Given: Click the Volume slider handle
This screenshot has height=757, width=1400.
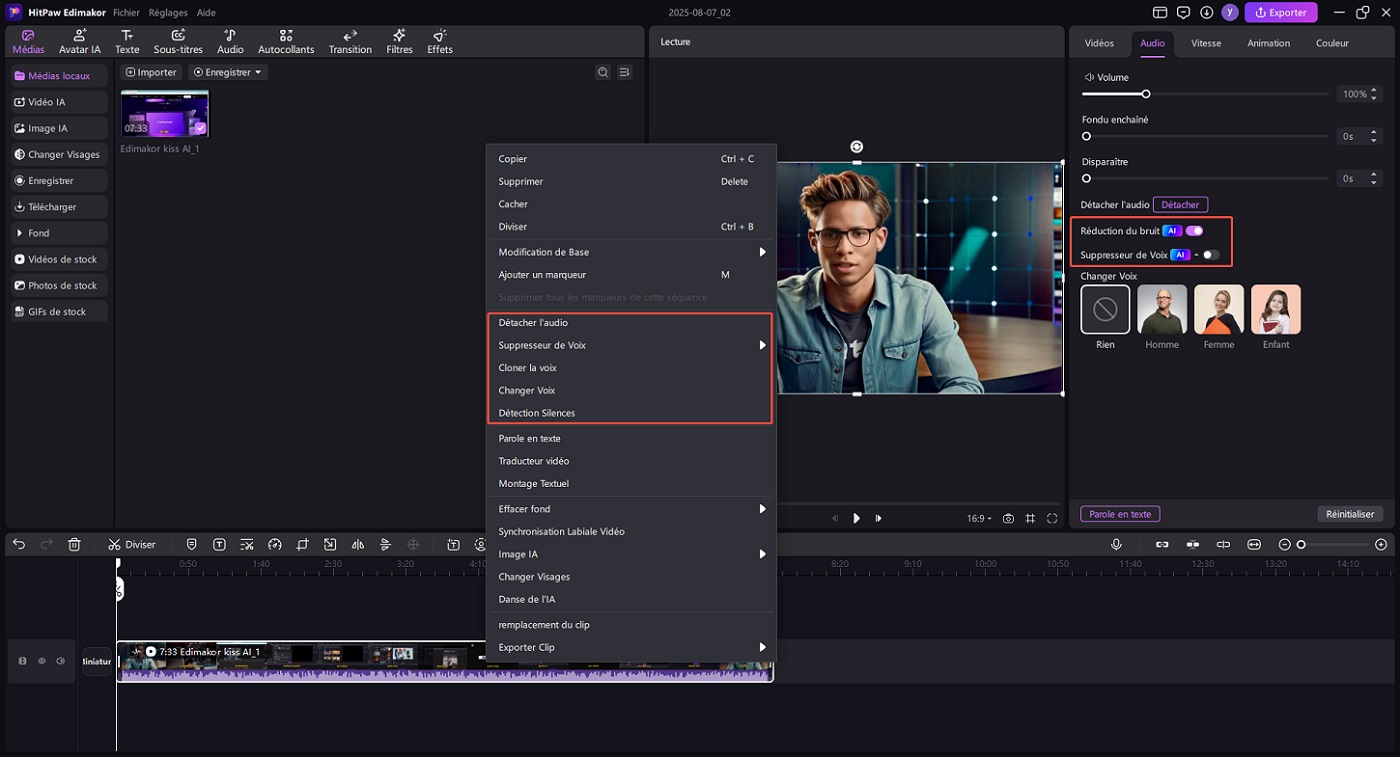Looking at the screenshot, I should pos(1146,94).
